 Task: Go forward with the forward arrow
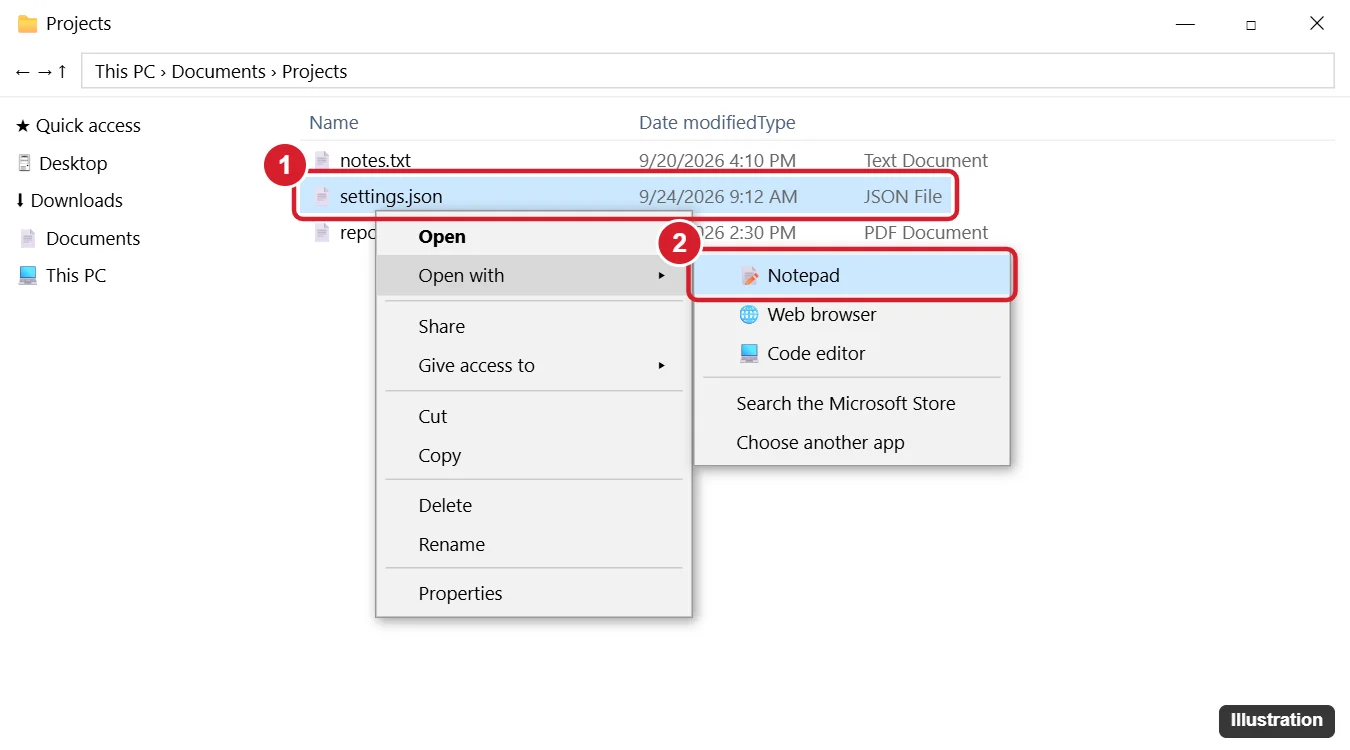[x=44, y=71]
